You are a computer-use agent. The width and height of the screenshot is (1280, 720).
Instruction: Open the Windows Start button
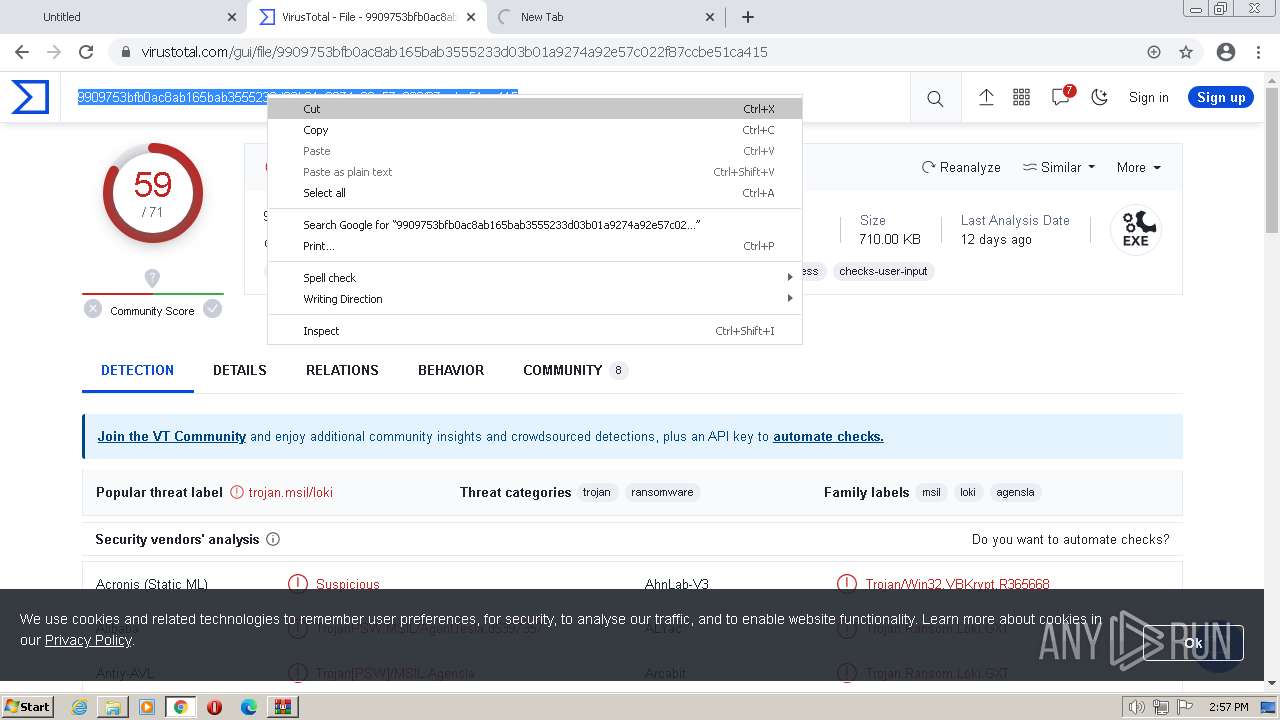pyautogui.click(x=28, y=706)
